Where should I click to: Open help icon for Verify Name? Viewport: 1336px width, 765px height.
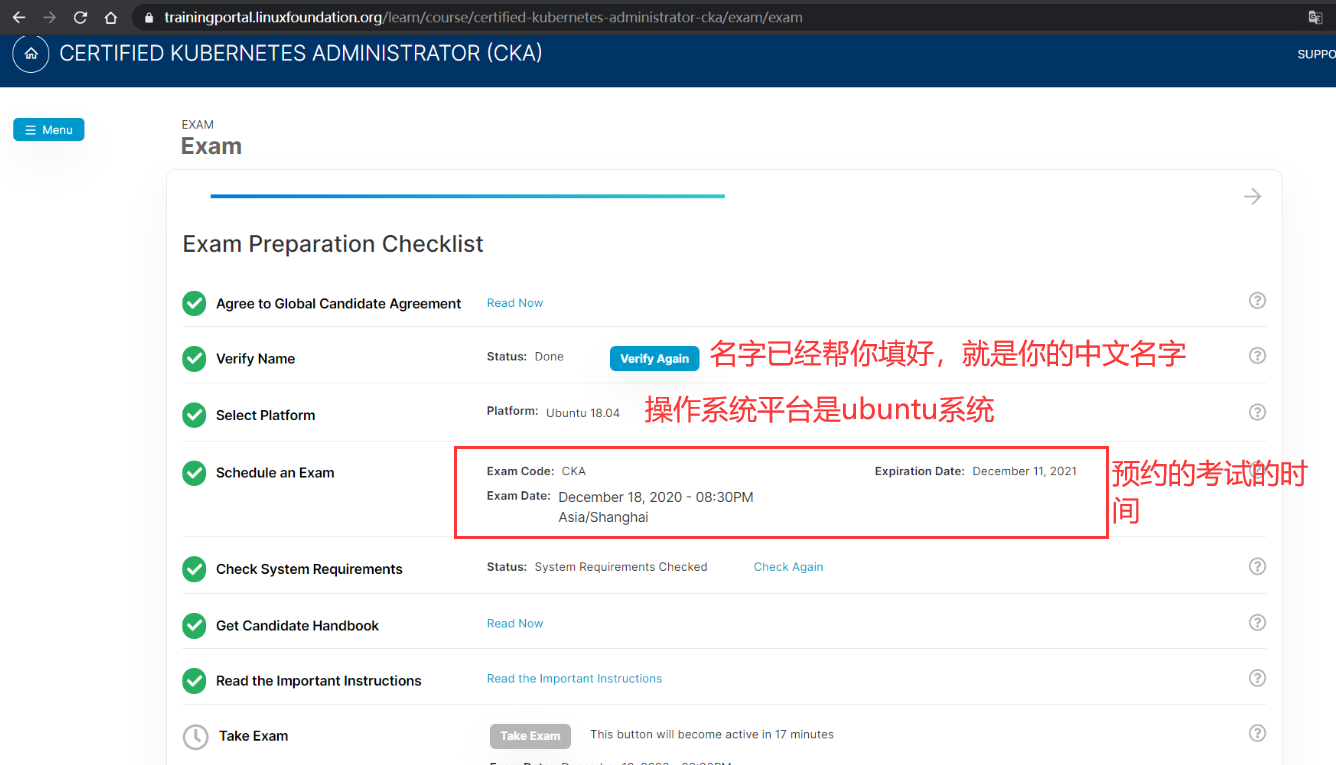pos(1258,355)
